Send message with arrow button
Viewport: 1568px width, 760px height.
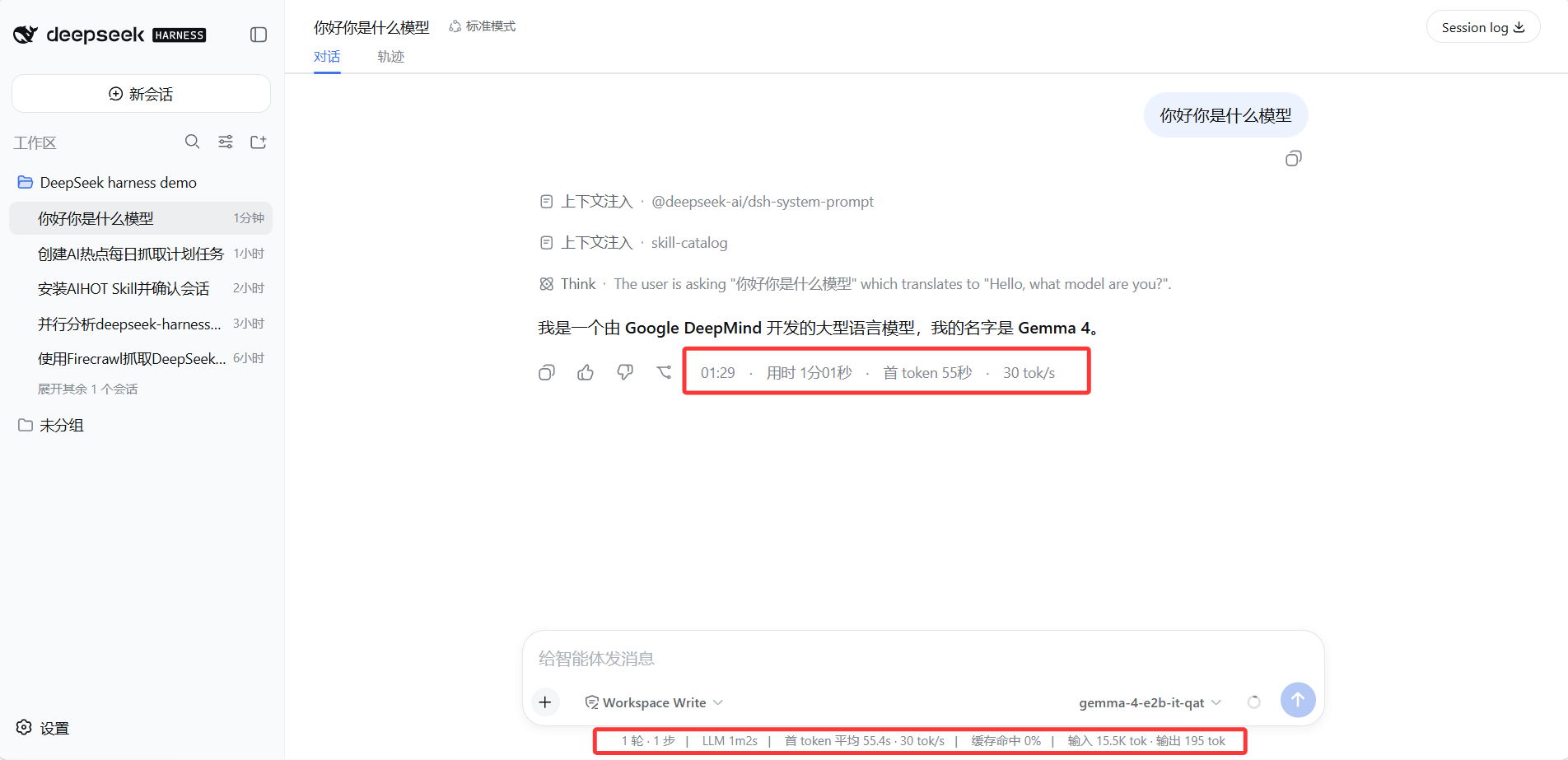[1298, 700]
